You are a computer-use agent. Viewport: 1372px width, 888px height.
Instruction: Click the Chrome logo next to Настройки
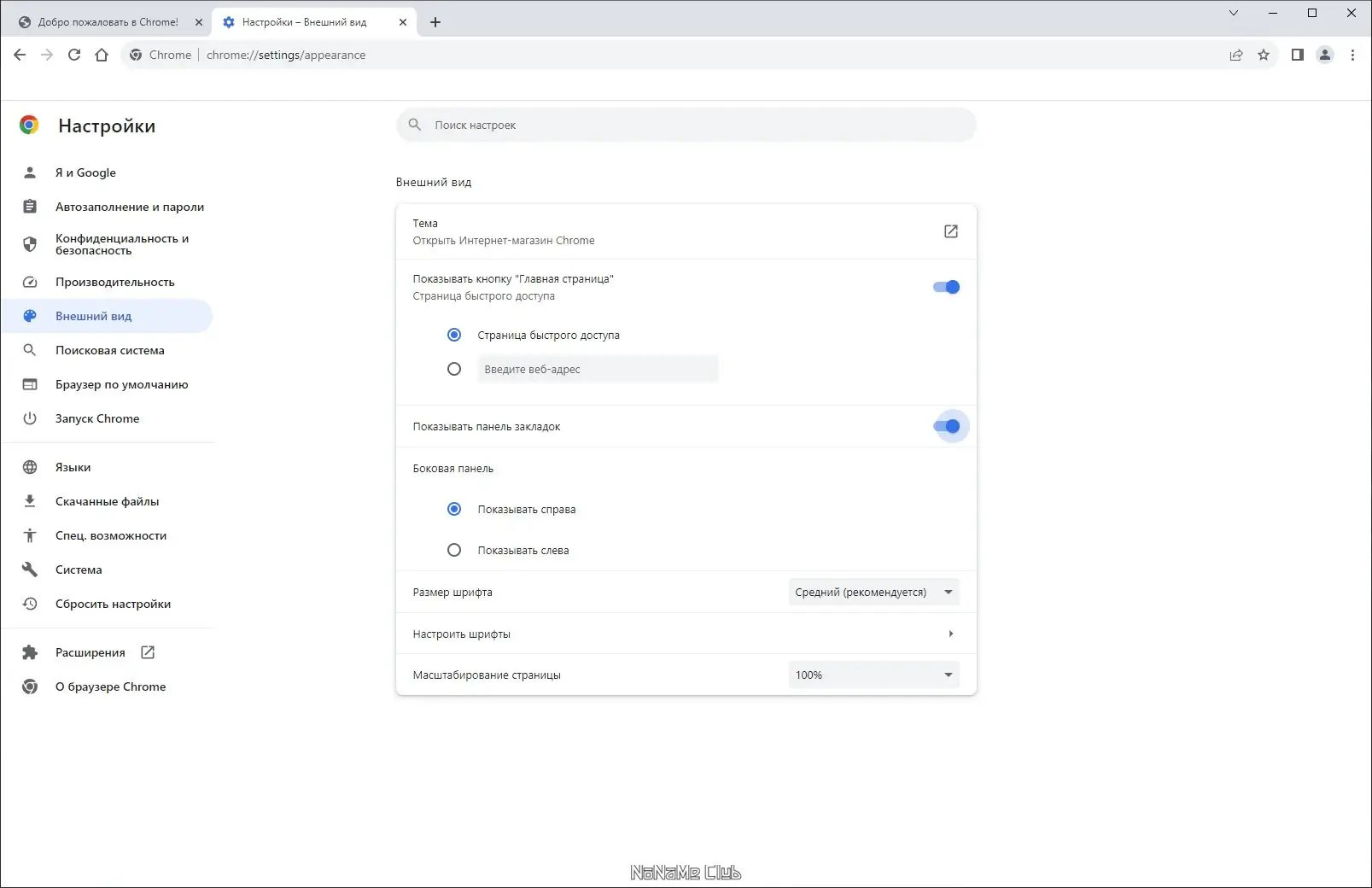tap(29, 126)
